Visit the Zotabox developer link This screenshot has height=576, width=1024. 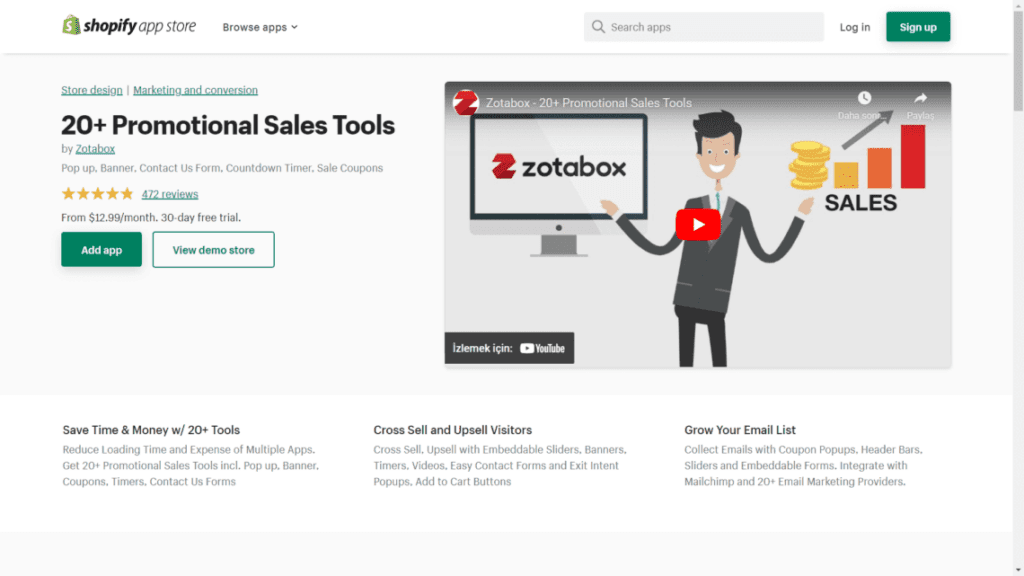coord(95,148)
